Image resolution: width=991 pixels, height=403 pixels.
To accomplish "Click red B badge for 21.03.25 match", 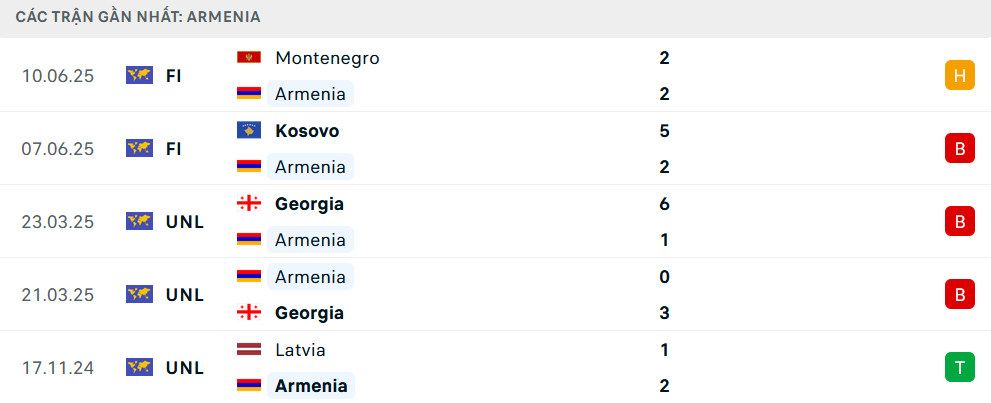I will tap(959, 294).
